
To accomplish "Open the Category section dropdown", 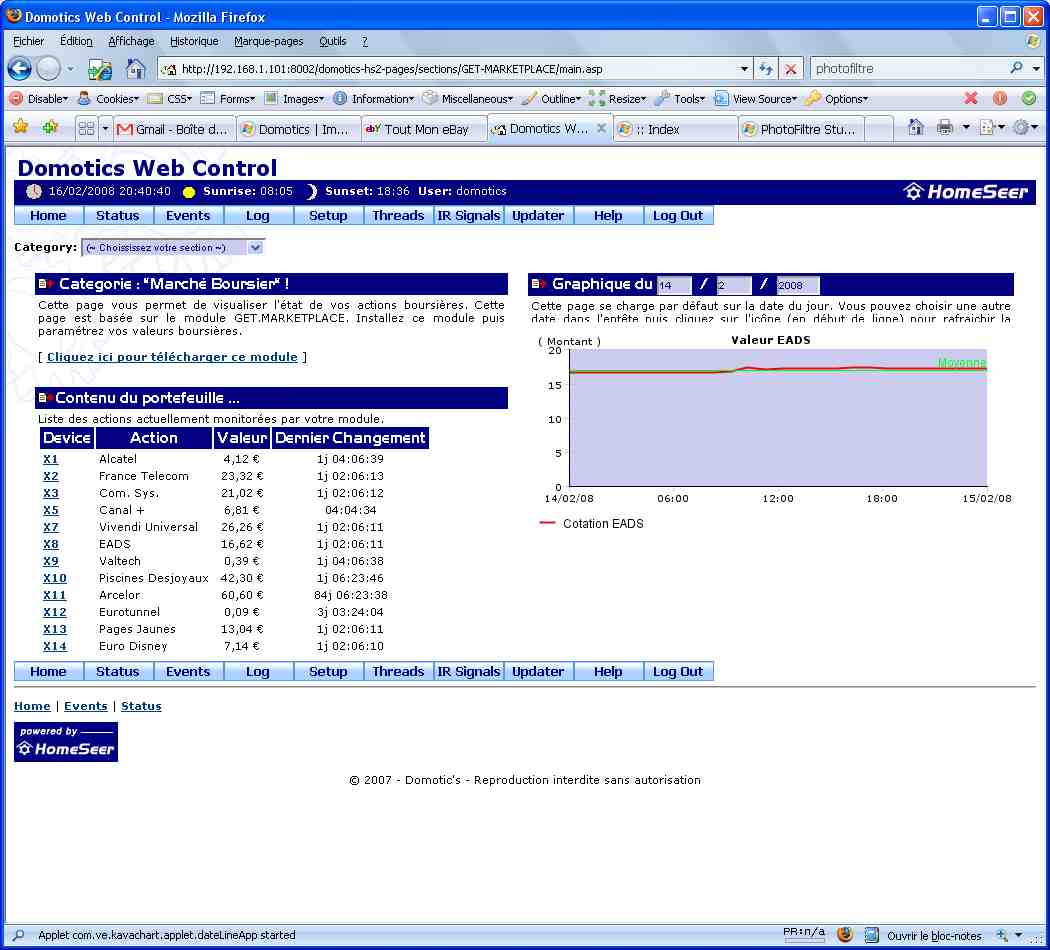I will click(173, 248).
